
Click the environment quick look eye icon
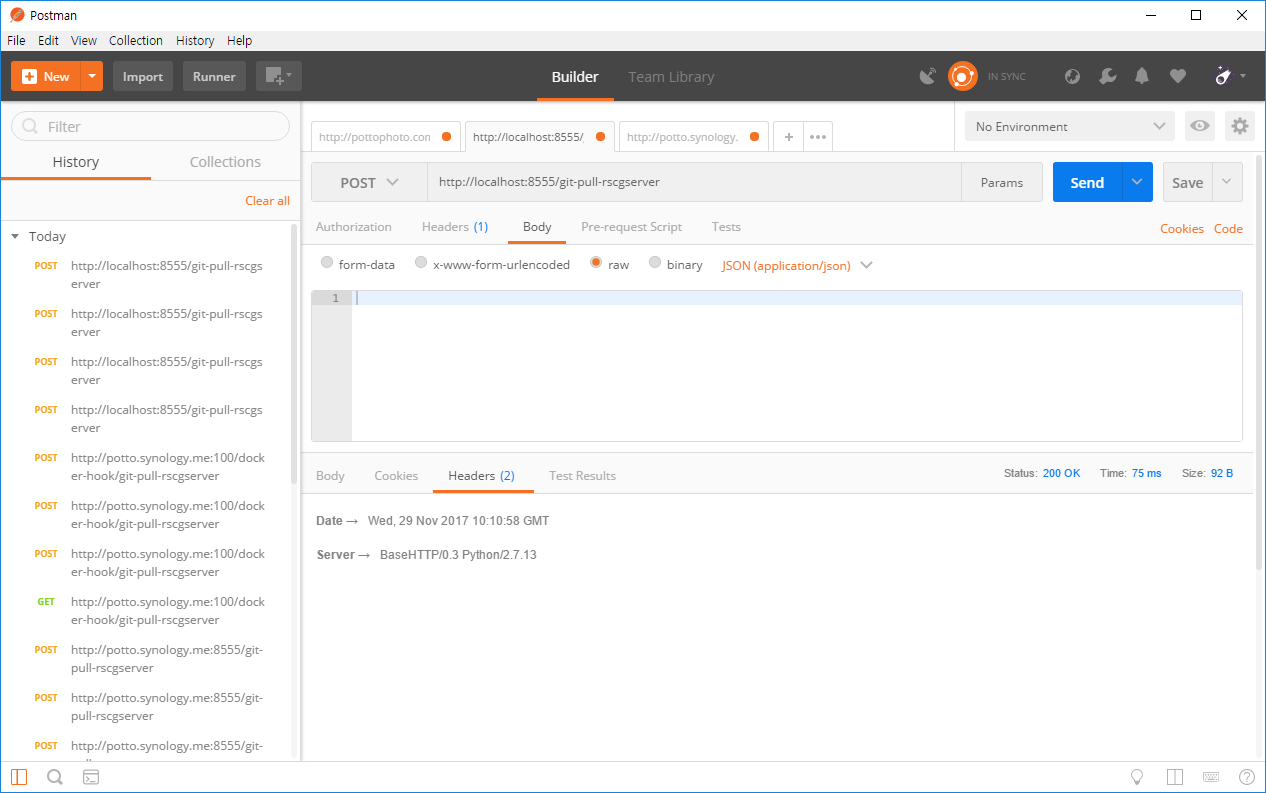[1200, 126]
